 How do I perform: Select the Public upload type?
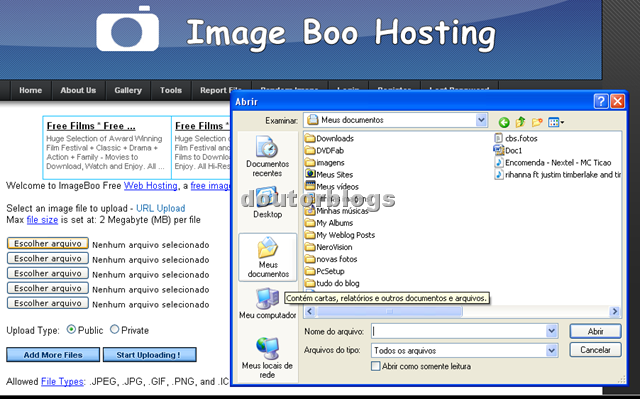click(x=71, y=329)
